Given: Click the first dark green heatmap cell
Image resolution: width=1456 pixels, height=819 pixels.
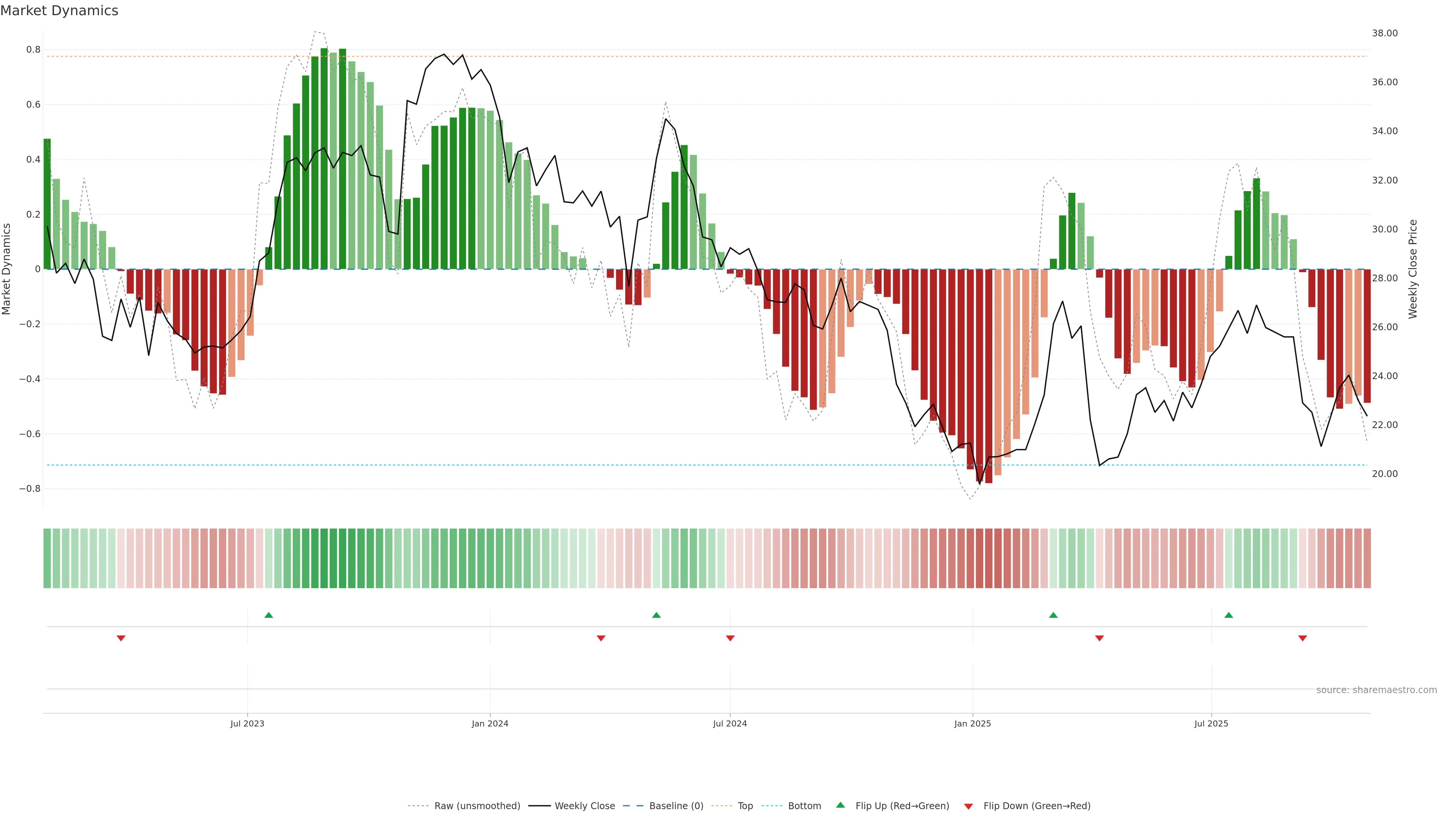Looking at the screenshot, I should [x=47, y=559].
